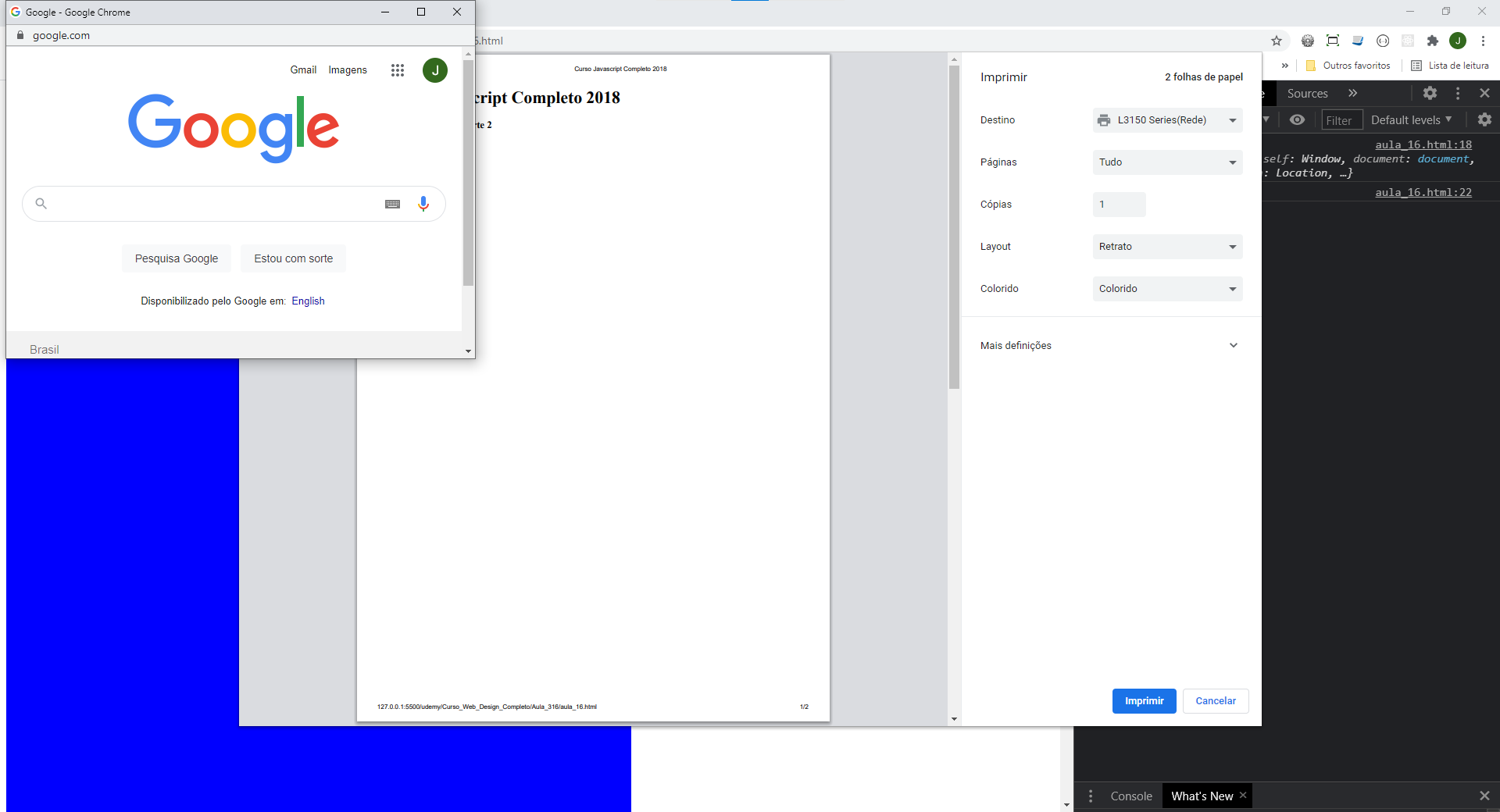This screenshot has height=812, width=1500.
Task: Open the Outros favoritos bookmarks folder
Action: (x=1348, y=66)
